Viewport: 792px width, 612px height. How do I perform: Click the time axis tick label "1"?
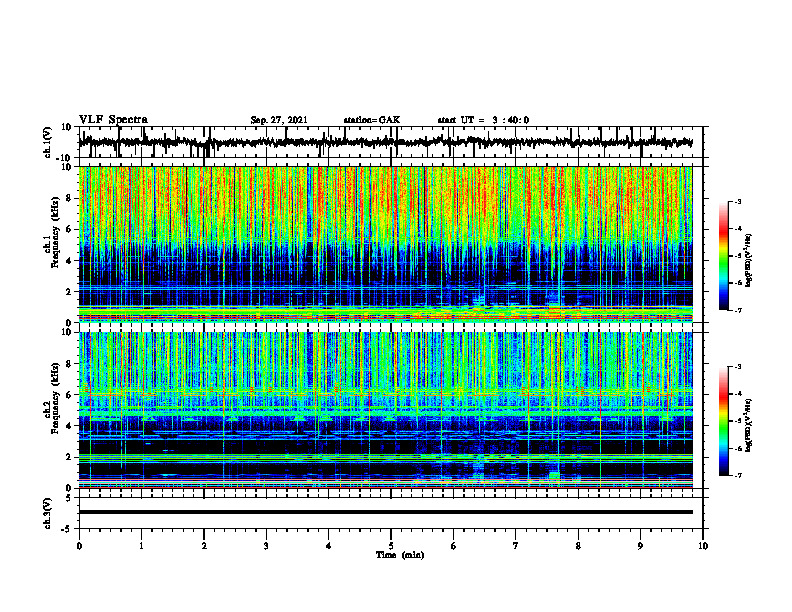(141, 546)
